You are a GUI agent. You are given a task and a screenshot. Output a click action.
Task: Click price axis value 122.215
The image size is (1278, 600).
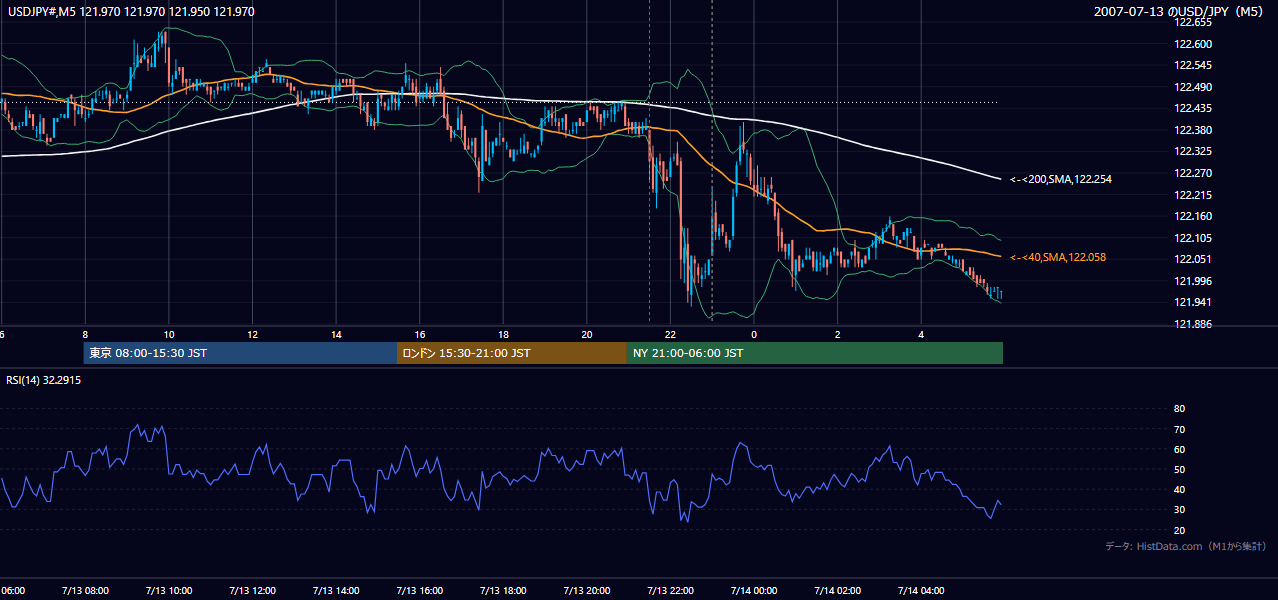pyautogui.click(x=1194, y=195)
